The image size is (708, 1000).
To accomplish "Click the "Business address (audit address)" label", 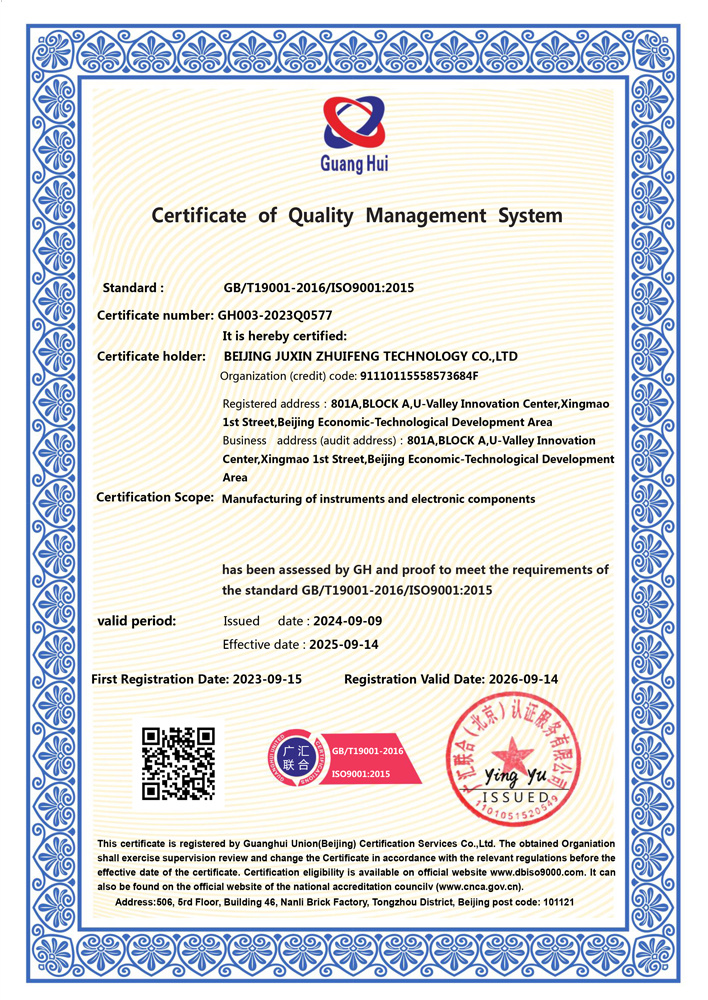I will 309,440.
